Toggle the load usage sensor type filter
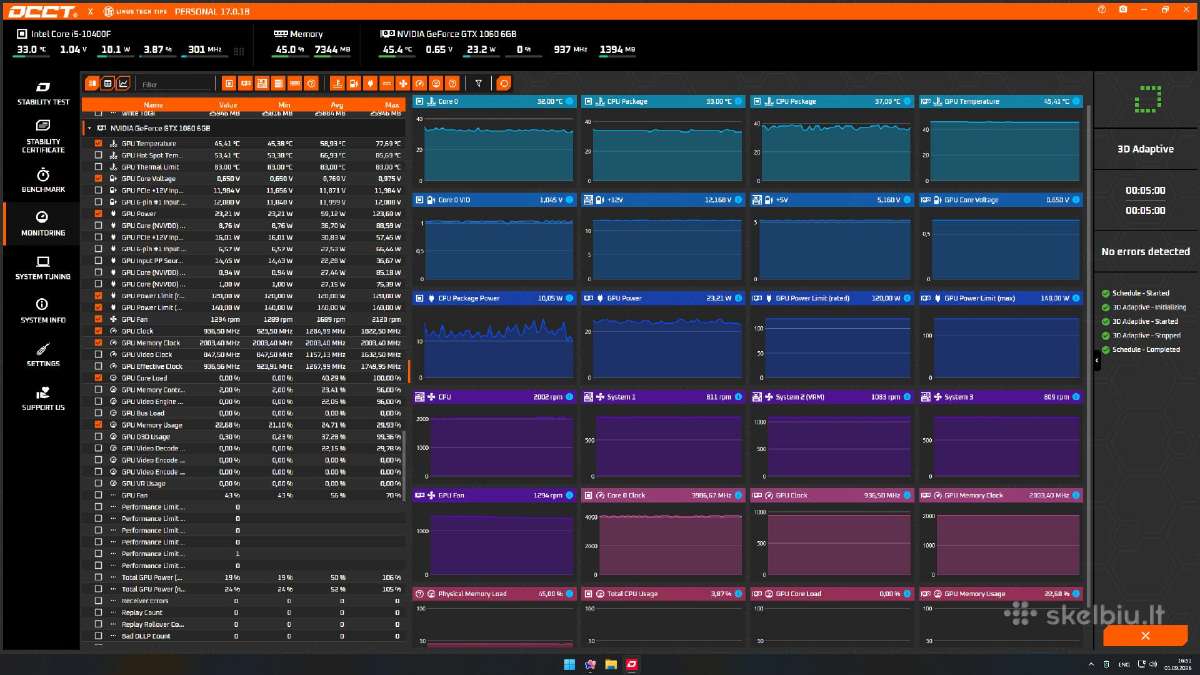This screenshot has height=675, width=1200. click(436, 84)
